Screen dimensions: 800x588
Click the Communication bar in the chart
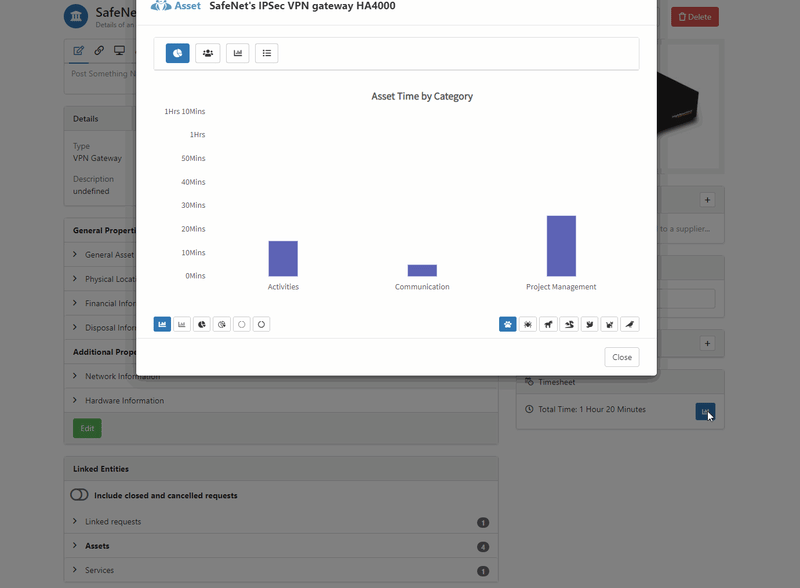pos(422,271)
